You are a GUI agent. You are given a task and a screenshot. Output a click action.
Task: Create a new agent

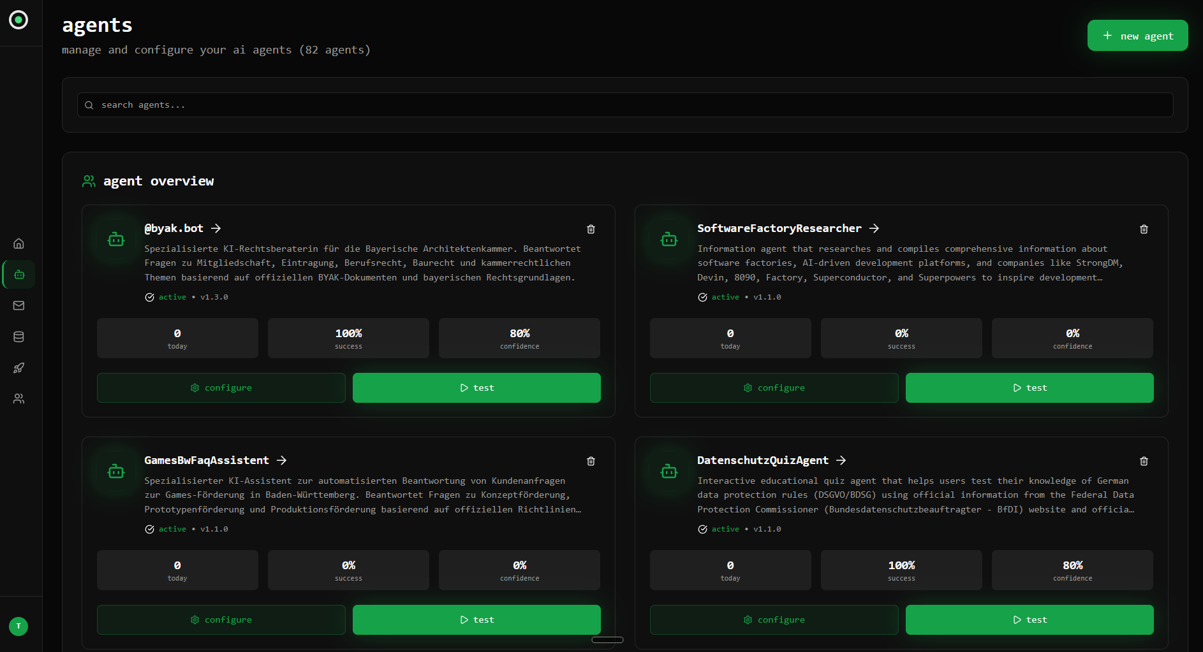tap(1137, 35)
